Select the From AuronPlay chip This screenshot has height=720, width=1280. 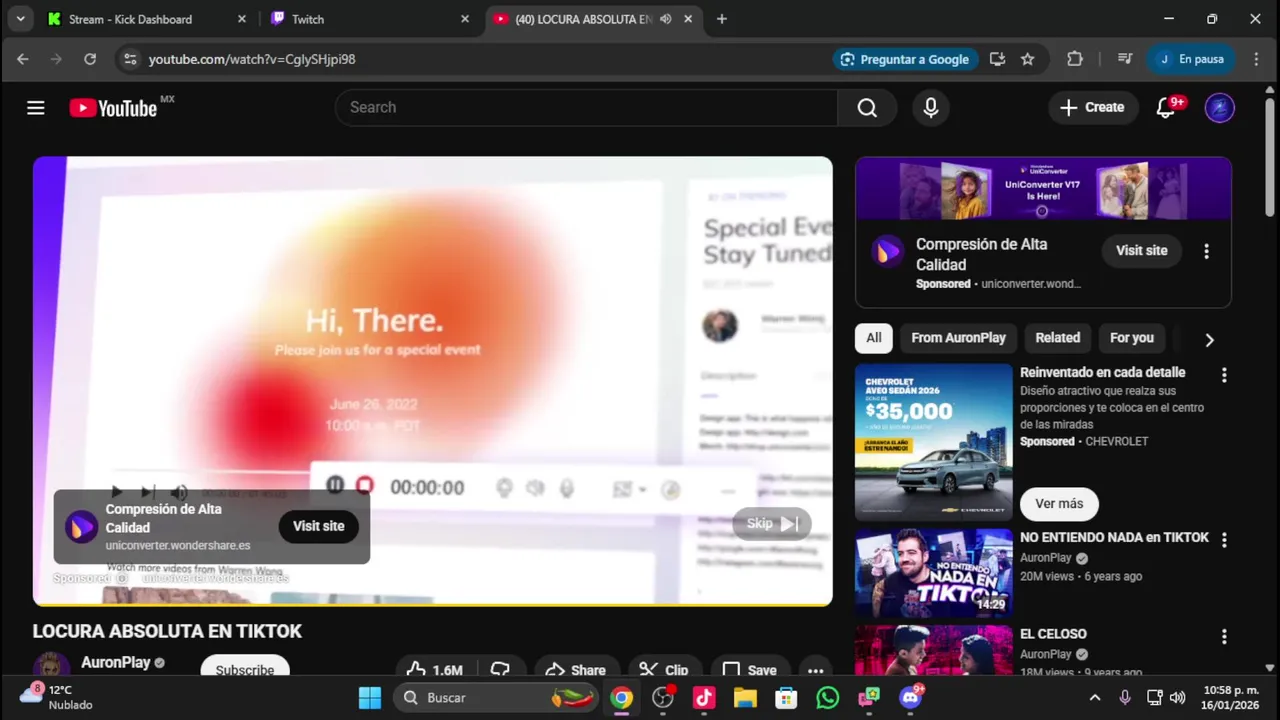pos(958,338)
